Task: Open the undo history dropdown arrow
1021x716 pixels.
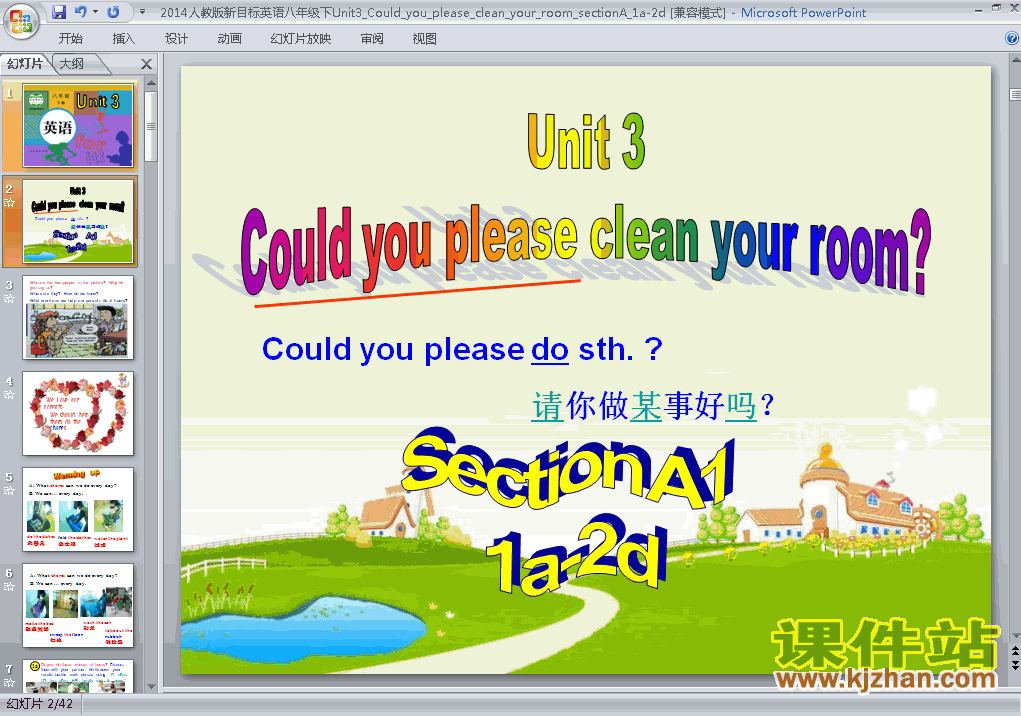Action: pyautogui.click(x=95, y=12)
